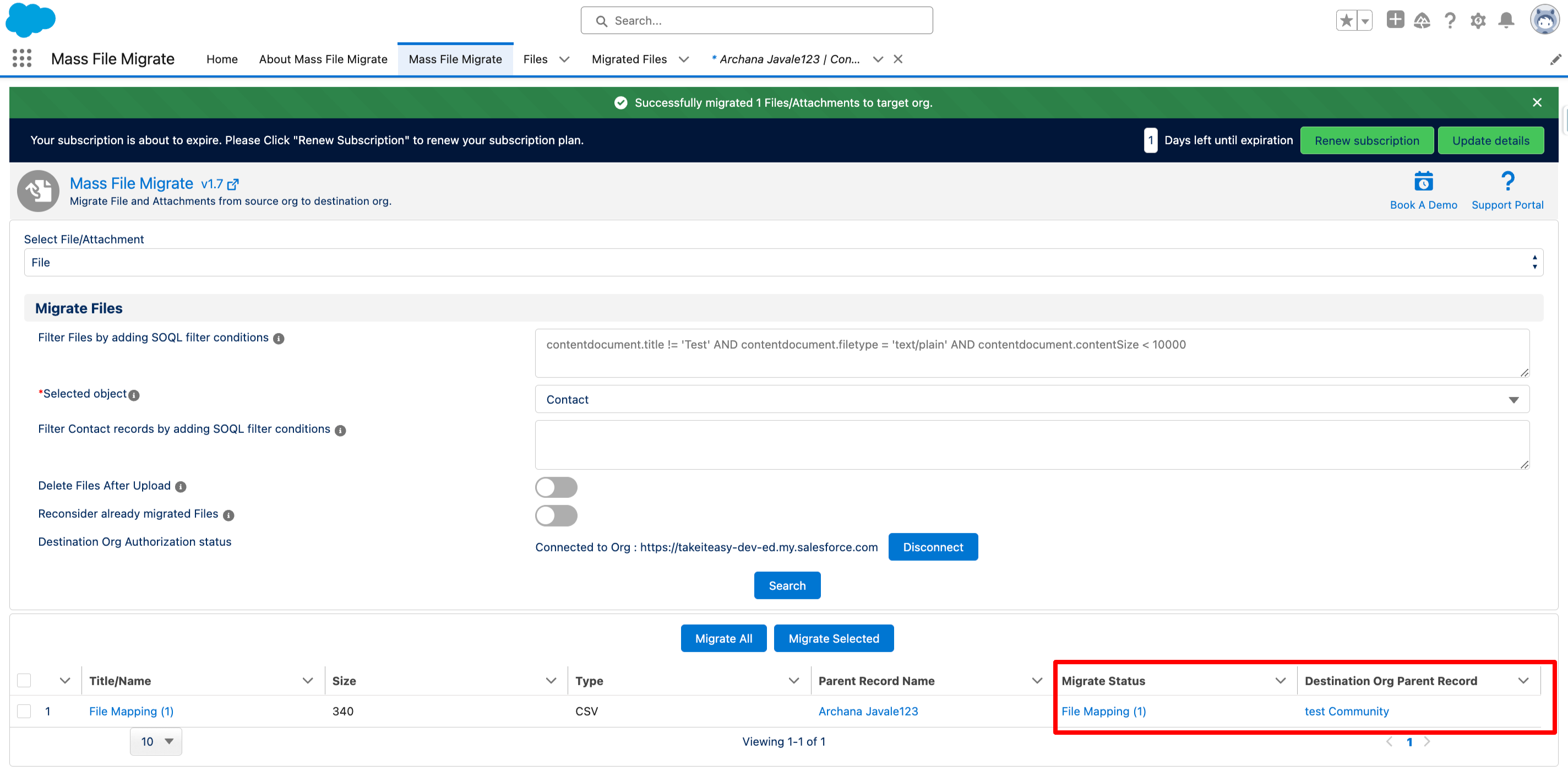
Task: Open the rows-per-page 10 dropdown
Action: click(x=156, y=741)
